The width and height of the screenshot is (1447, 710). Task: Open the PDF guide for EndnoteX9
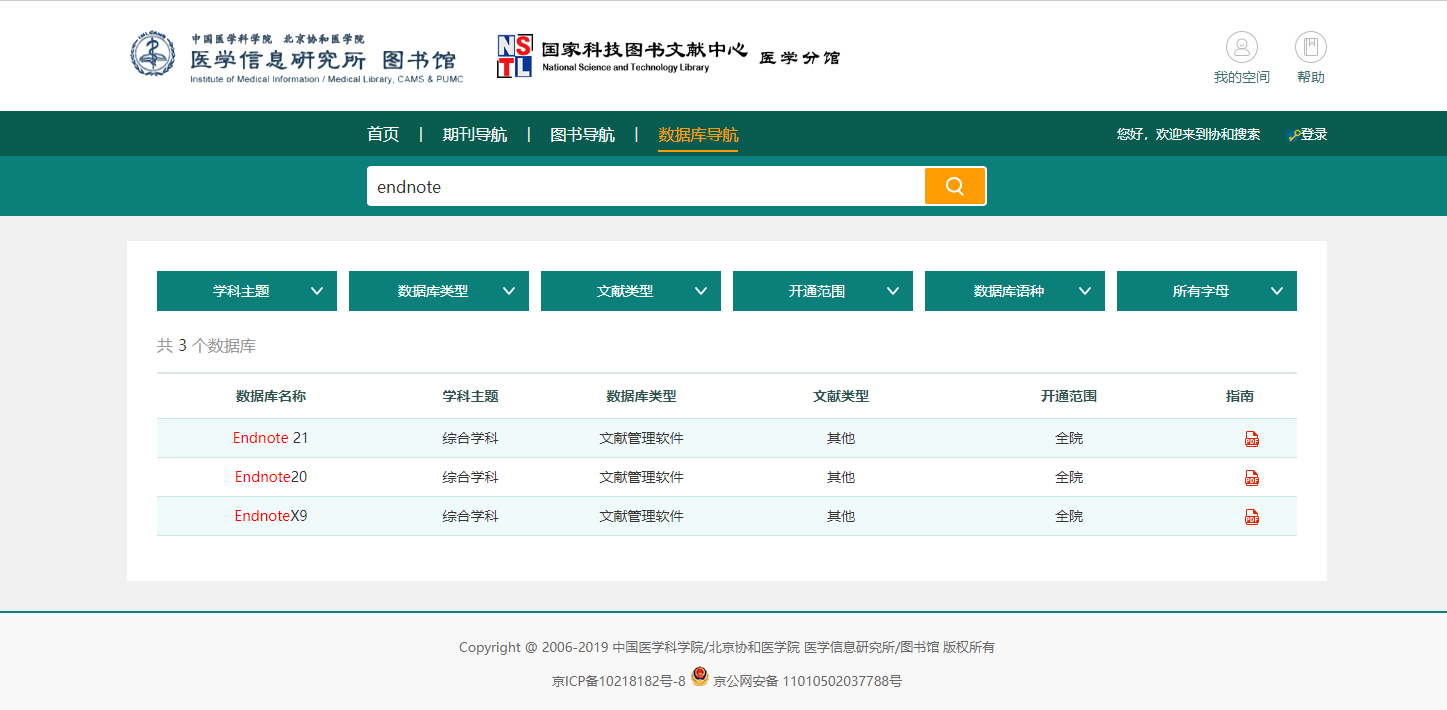point(1251,517)
